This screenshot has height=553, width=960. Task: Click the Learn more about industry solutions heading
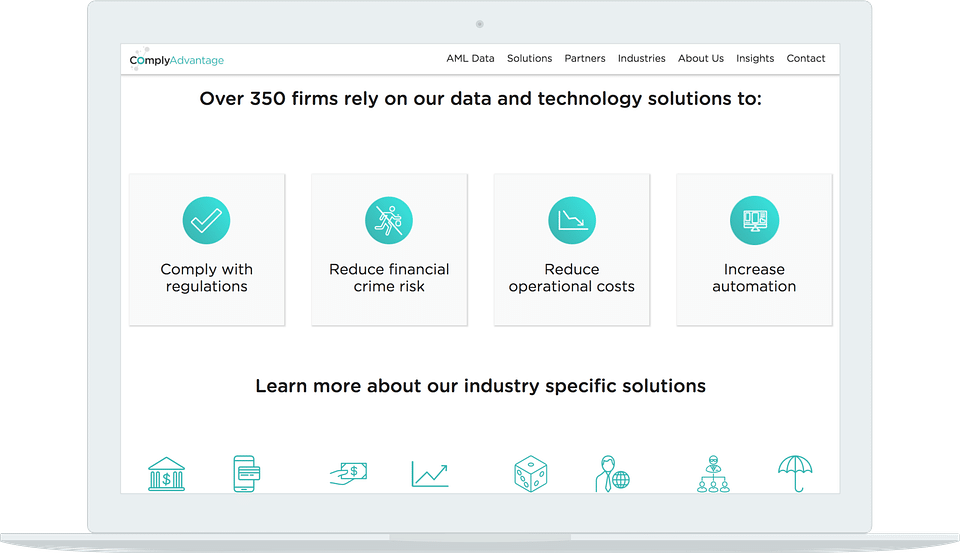[481, 386]
